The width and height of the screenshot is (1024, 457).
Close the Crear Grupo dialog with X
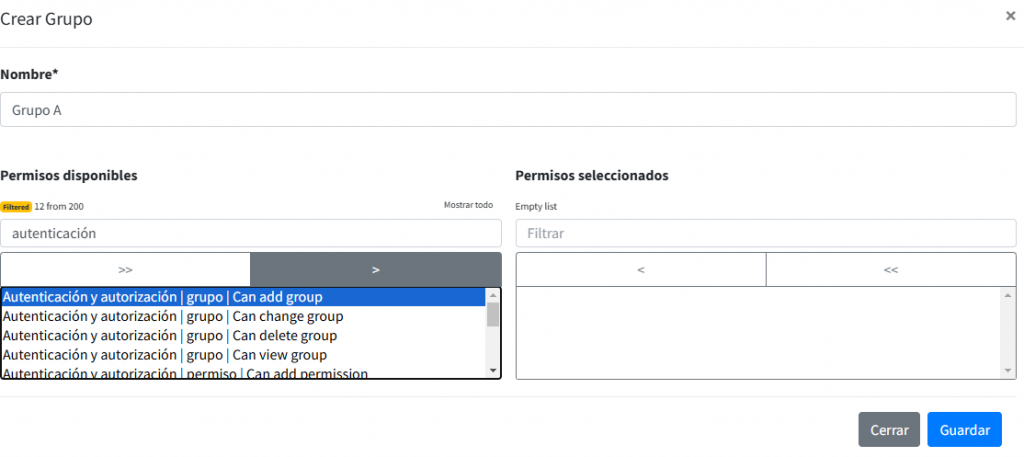click(x=1010, y=16)
